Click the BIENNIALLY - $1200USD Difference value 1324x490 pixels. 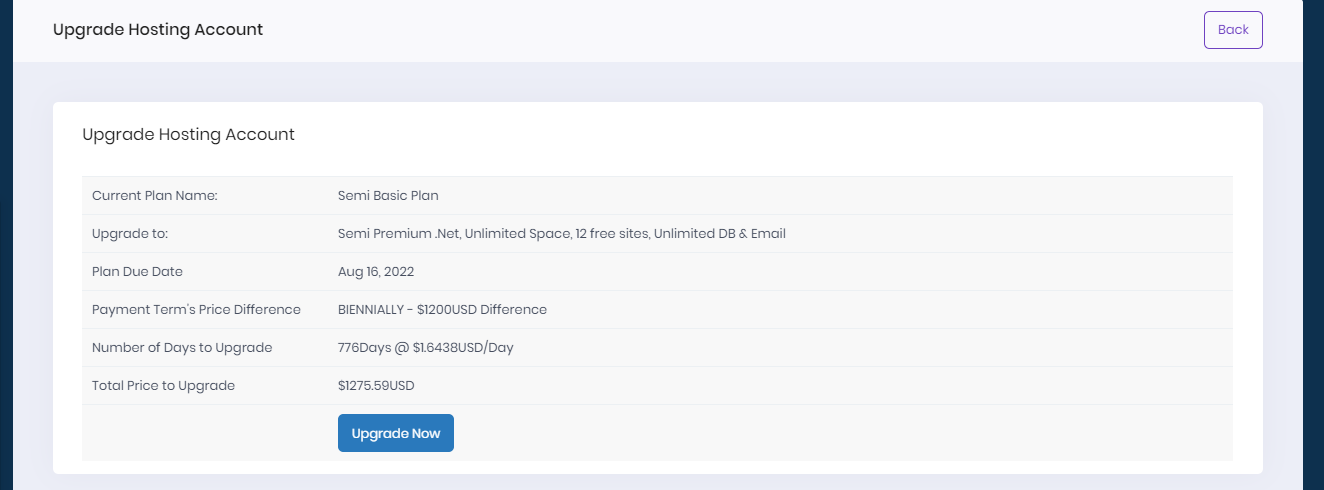click(x=442, y=310)
